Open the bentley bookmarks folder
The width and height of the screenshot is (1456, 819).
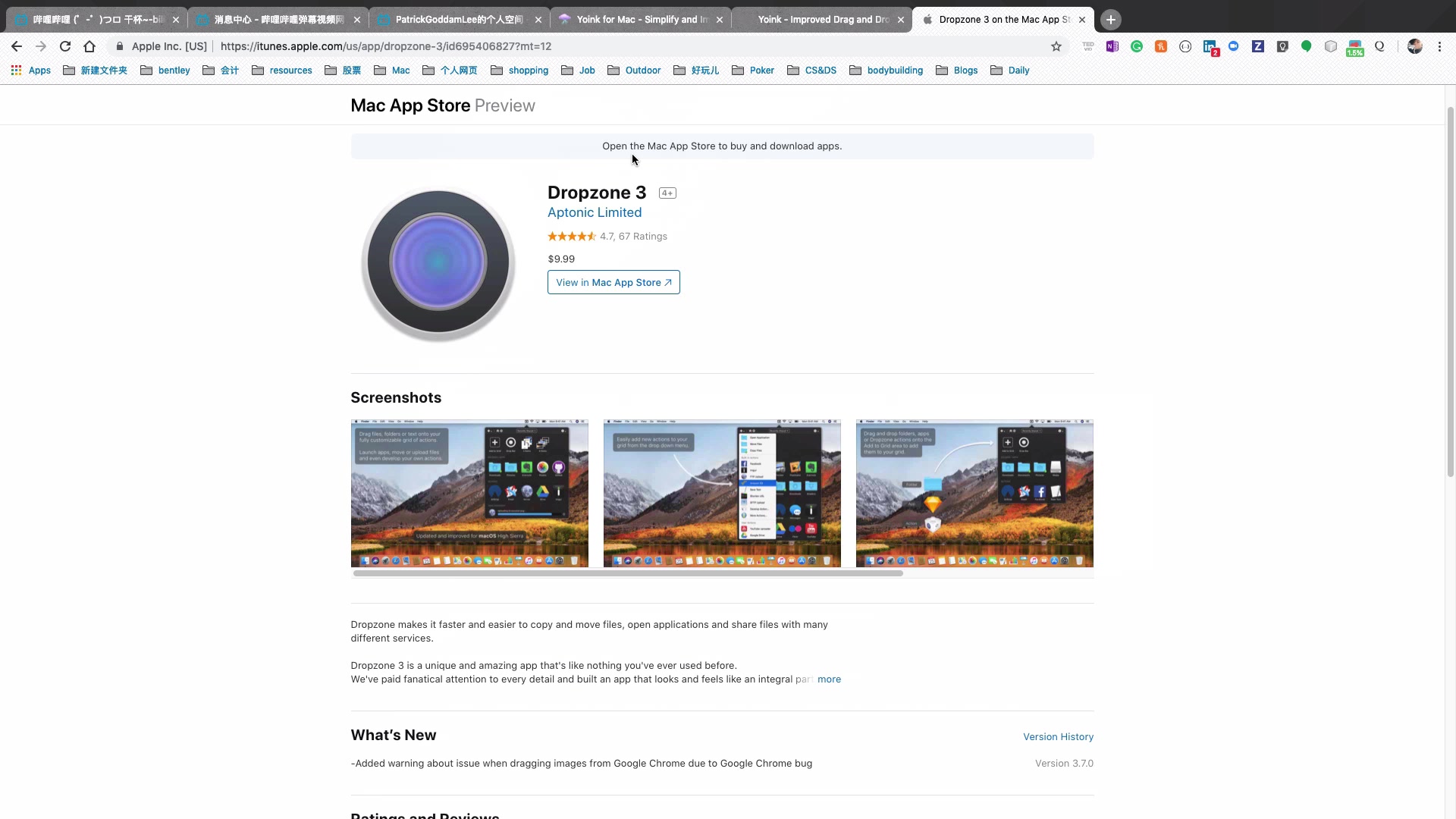165,71
